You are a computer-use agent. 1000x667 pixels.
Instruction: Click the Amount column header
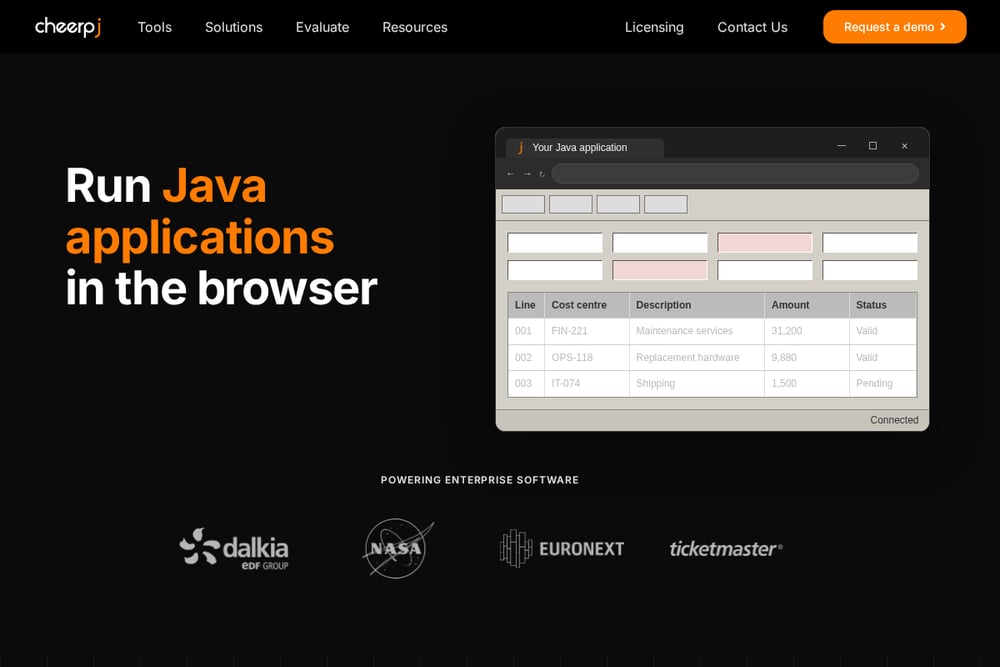click(807, 305)
